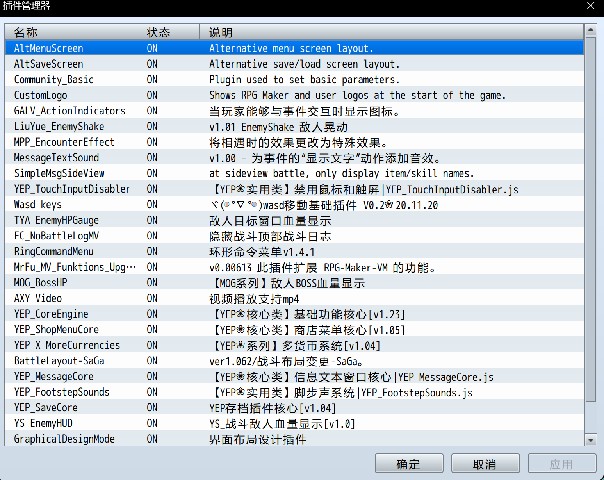Select YEP_MessageCore plugin row
Image resolution: width=604 pixels, height=480 pixels.
pyautogui.click(x=294, y=376)
